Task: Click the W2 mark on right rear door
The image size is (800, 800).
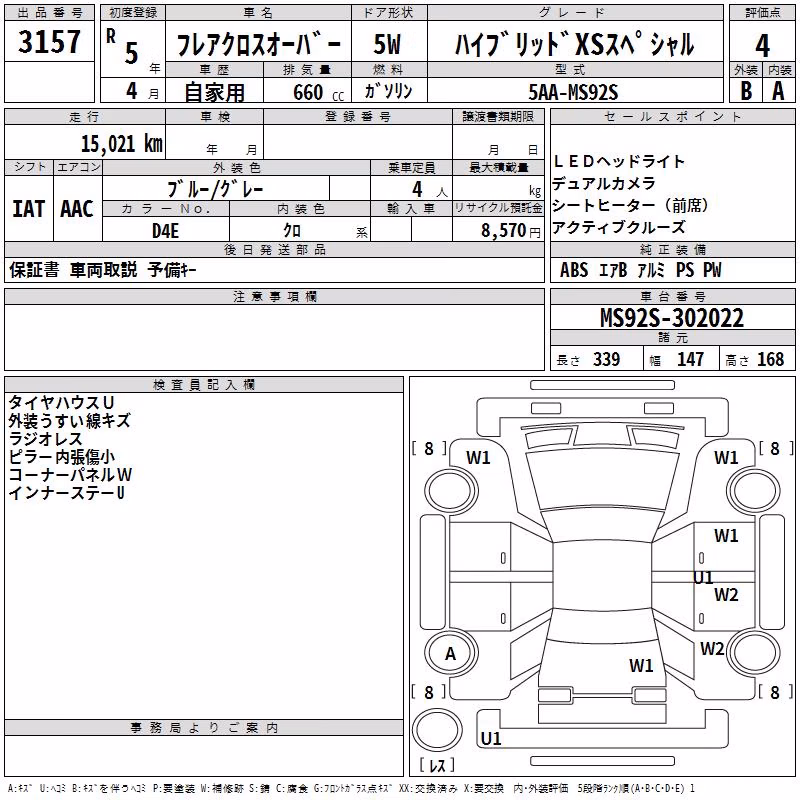Action: click(726, 595)
